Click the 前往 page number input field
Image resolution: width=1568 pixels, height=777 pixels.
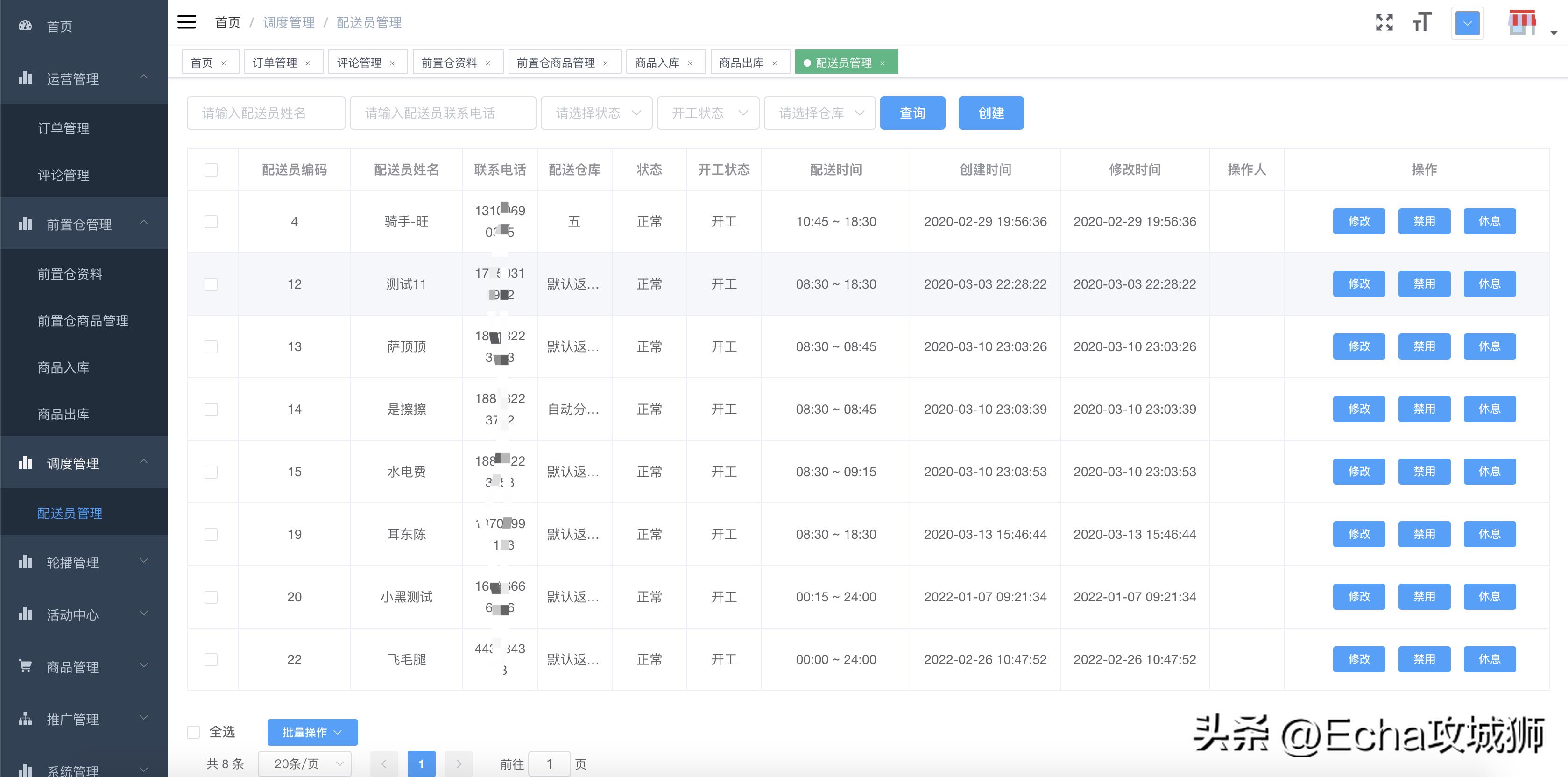tap(550, 763)
